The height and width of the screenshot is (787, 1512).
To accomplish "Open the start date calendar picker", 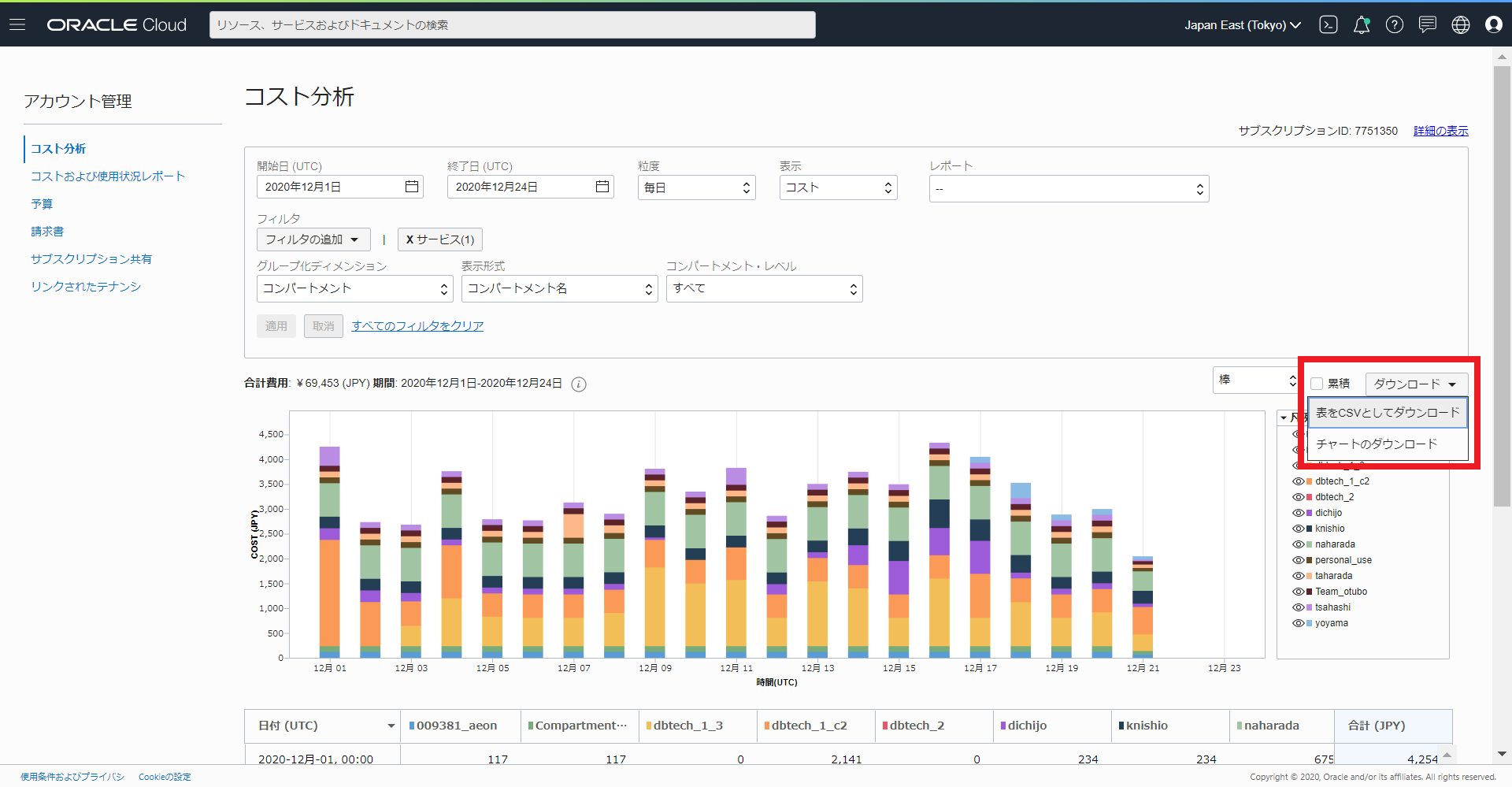I will point(411,187).
